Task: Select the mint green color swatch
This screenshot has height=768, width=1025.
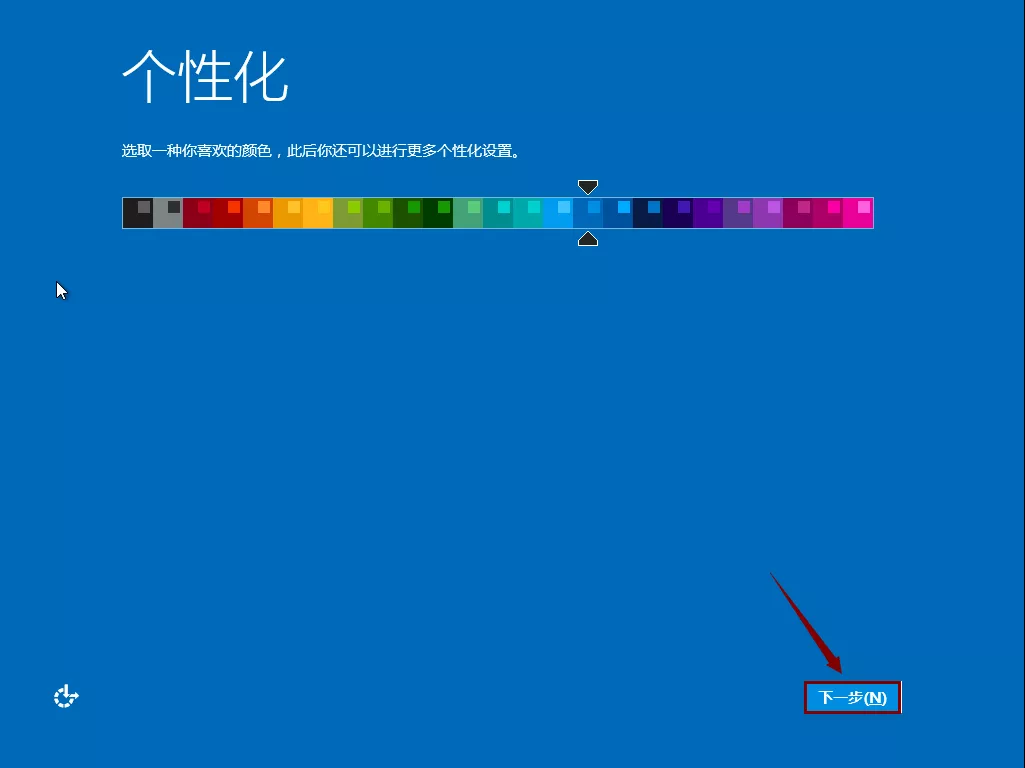Action: click(468, 213)
